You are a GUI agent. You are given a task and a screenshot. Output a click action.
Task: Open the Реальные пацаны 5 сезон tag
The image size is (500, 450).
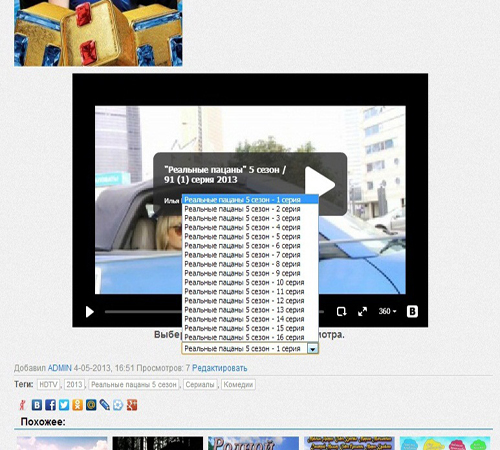coord(134,385)
